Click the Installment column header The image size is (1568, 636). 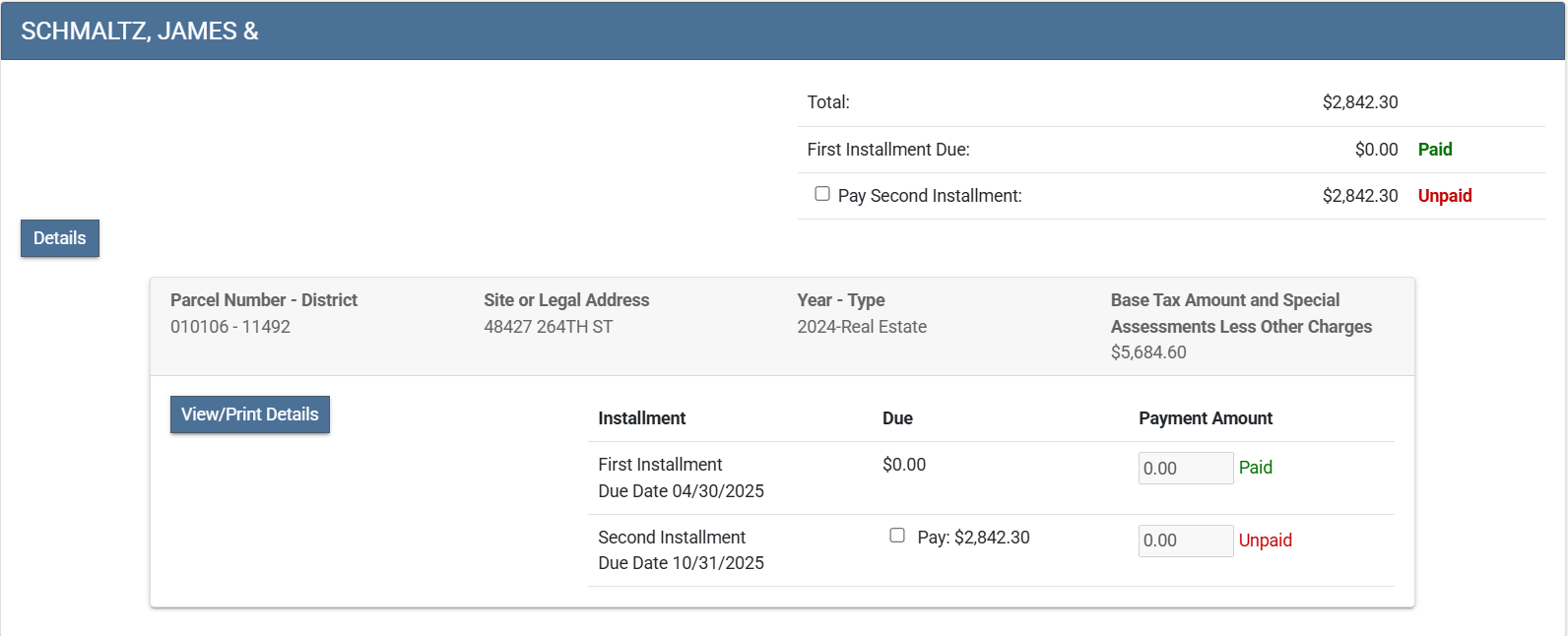pos(642,418)
